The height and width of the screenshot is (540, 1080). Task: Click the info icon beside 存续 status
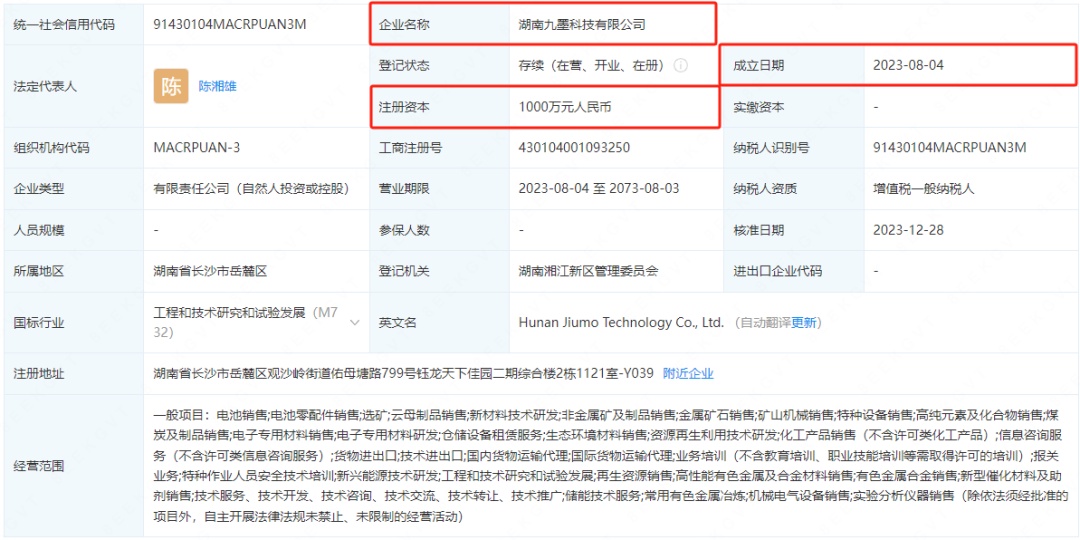(x=681, y=66)
